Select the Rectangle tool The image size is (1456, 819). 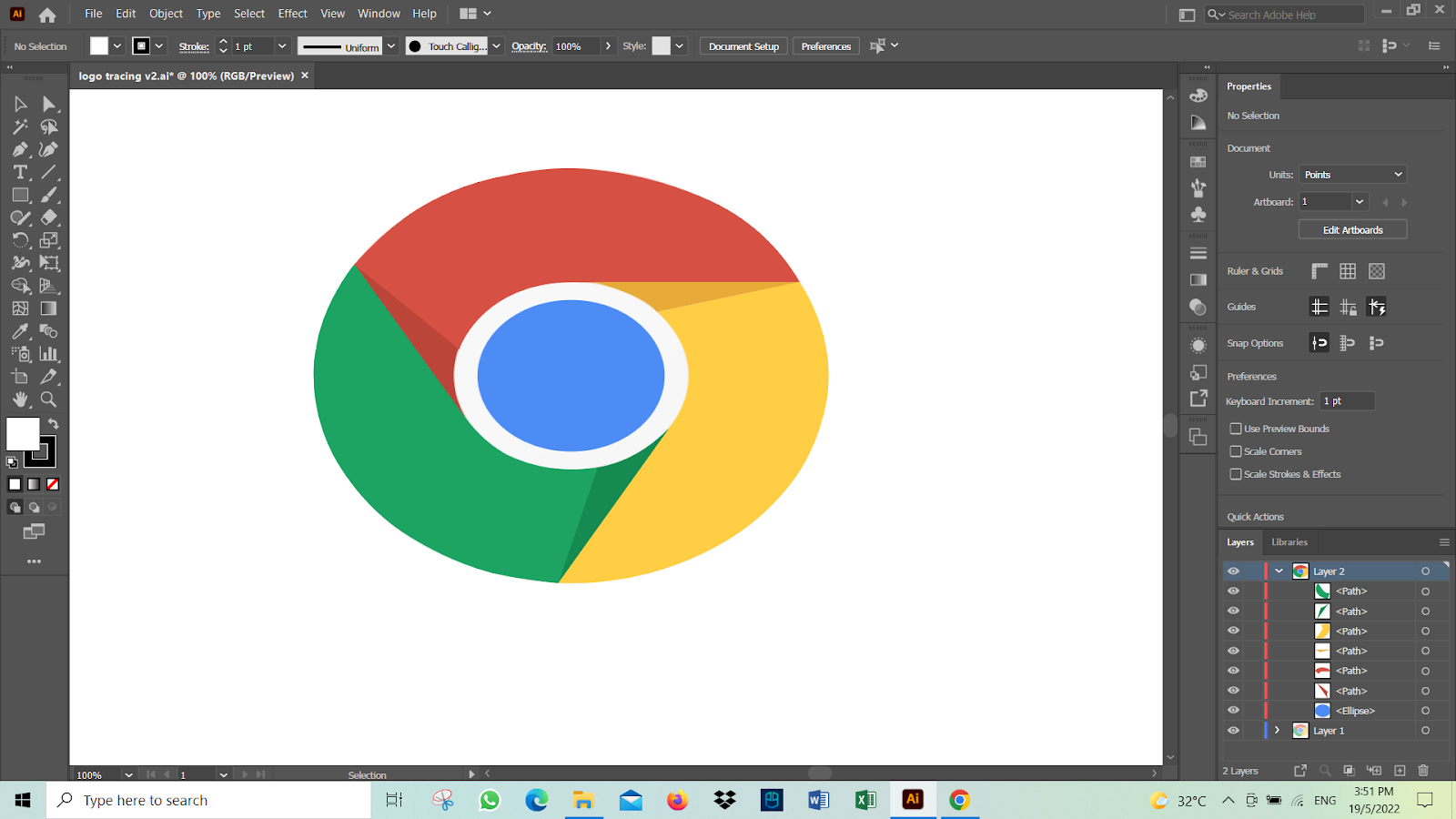point(20,195)
